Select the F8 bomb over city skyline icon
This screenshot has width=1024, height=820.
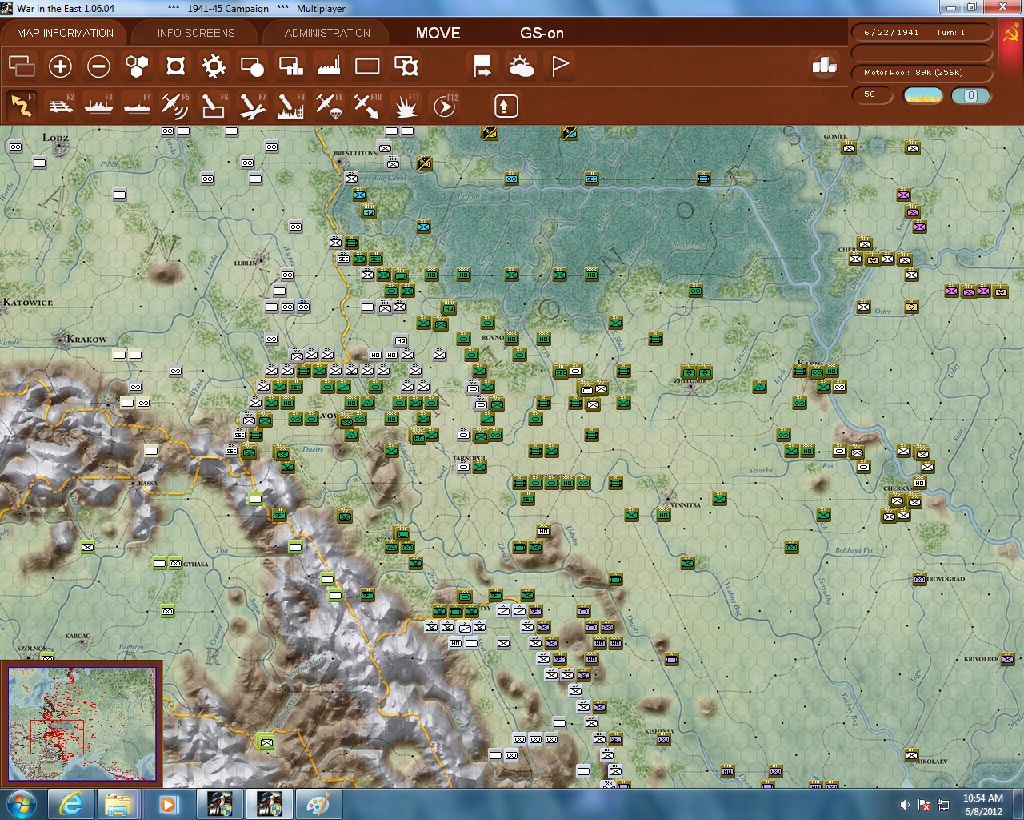pyautogui.click(x=291, y=106)
